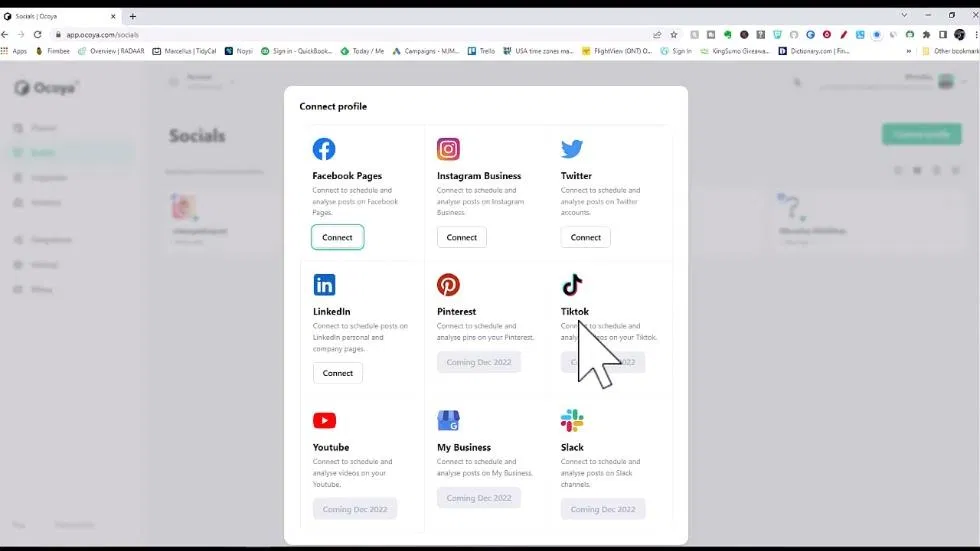Open a new browser tab

point(132,16)
